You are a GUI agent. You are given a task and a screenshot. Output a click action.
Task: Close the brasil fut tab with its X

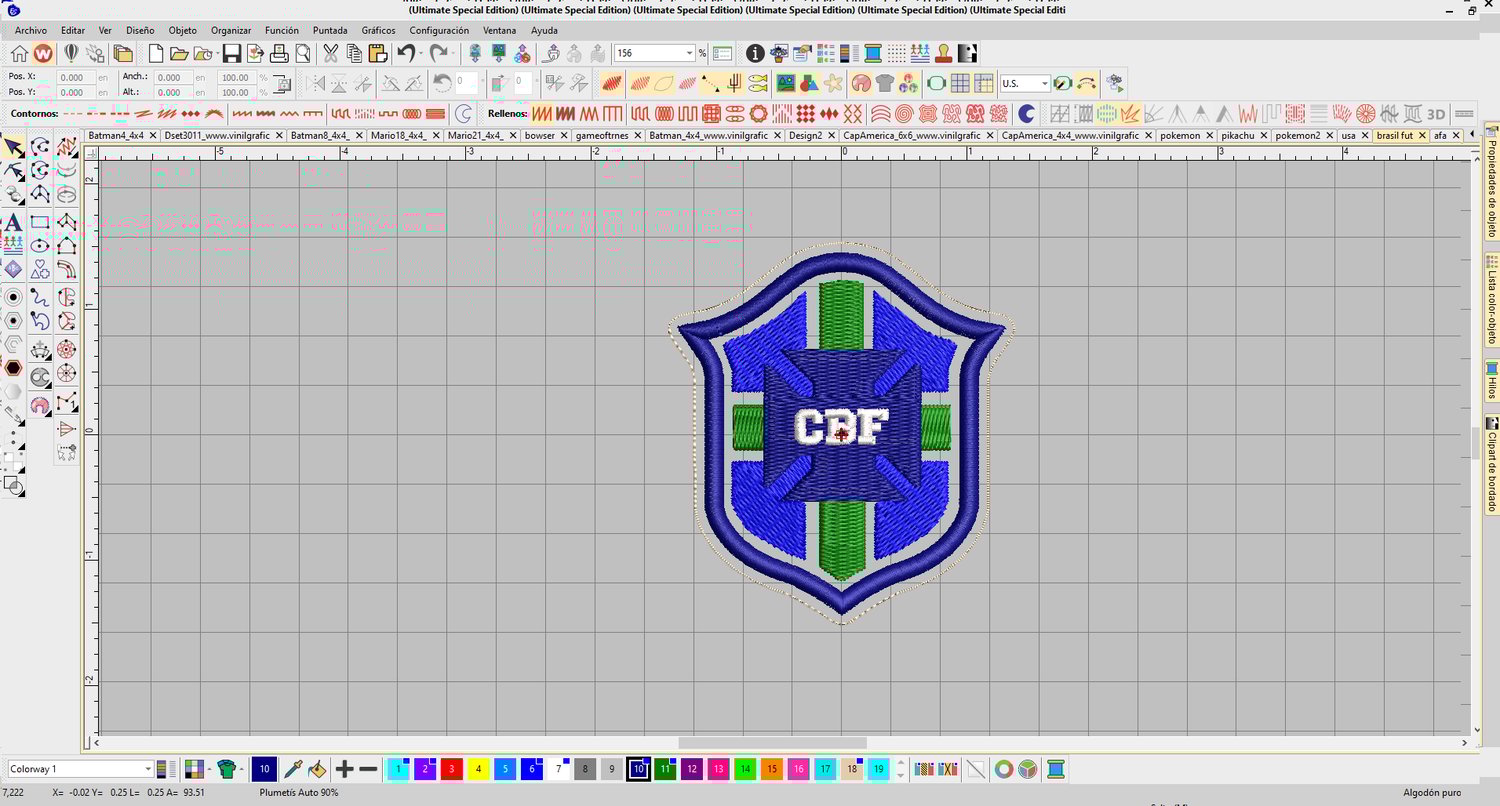1421,135
